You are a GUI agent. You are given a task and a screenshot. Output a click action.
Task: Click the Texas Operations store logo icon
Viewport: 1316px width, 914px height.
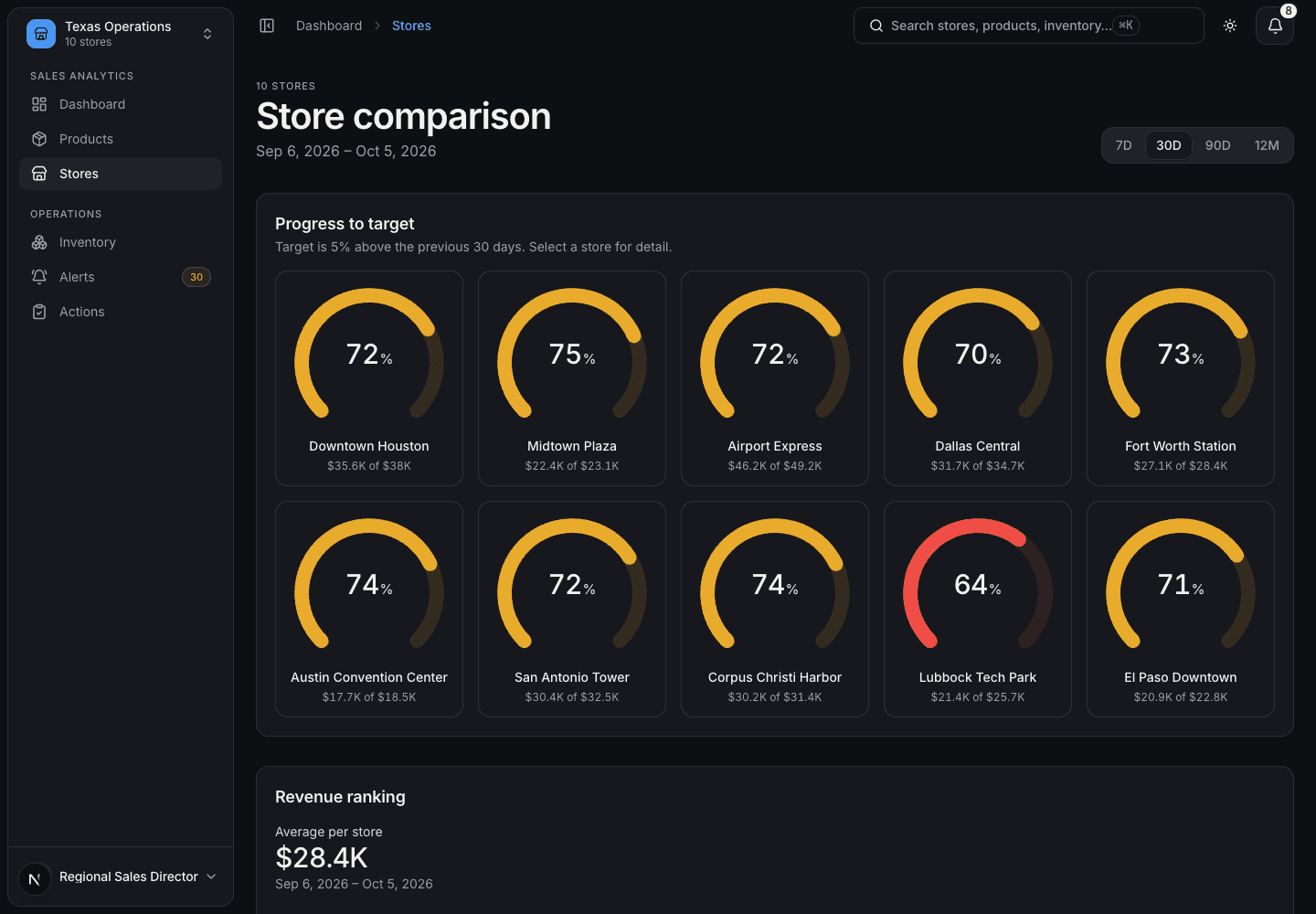(41, 34)
